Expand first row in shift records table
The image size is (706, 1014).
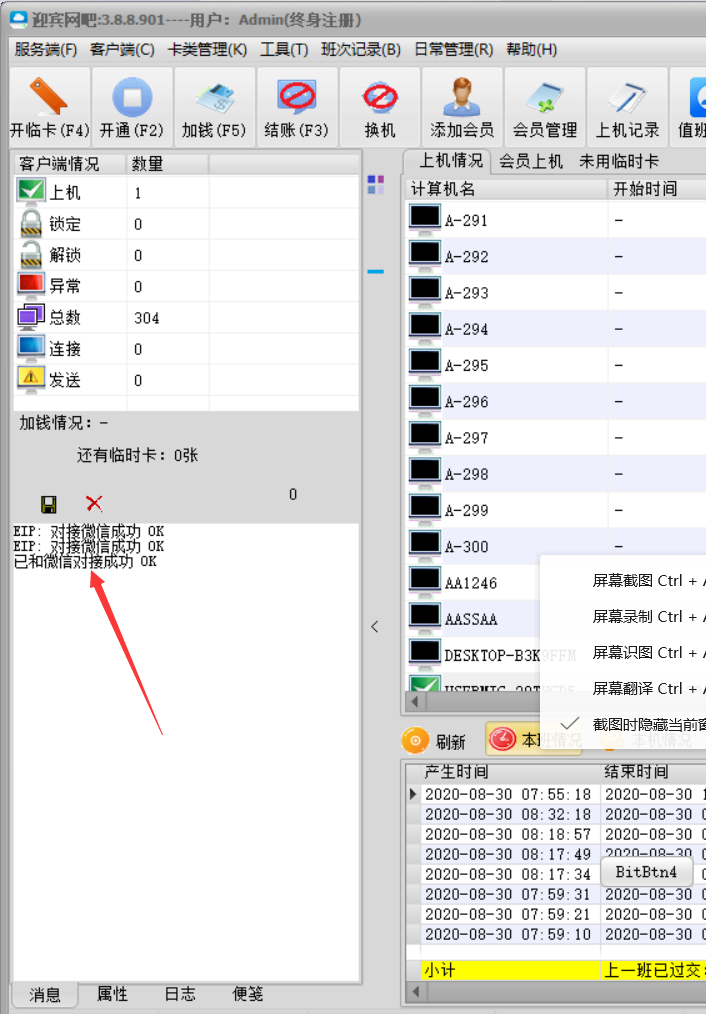click(x=415, y=794)
